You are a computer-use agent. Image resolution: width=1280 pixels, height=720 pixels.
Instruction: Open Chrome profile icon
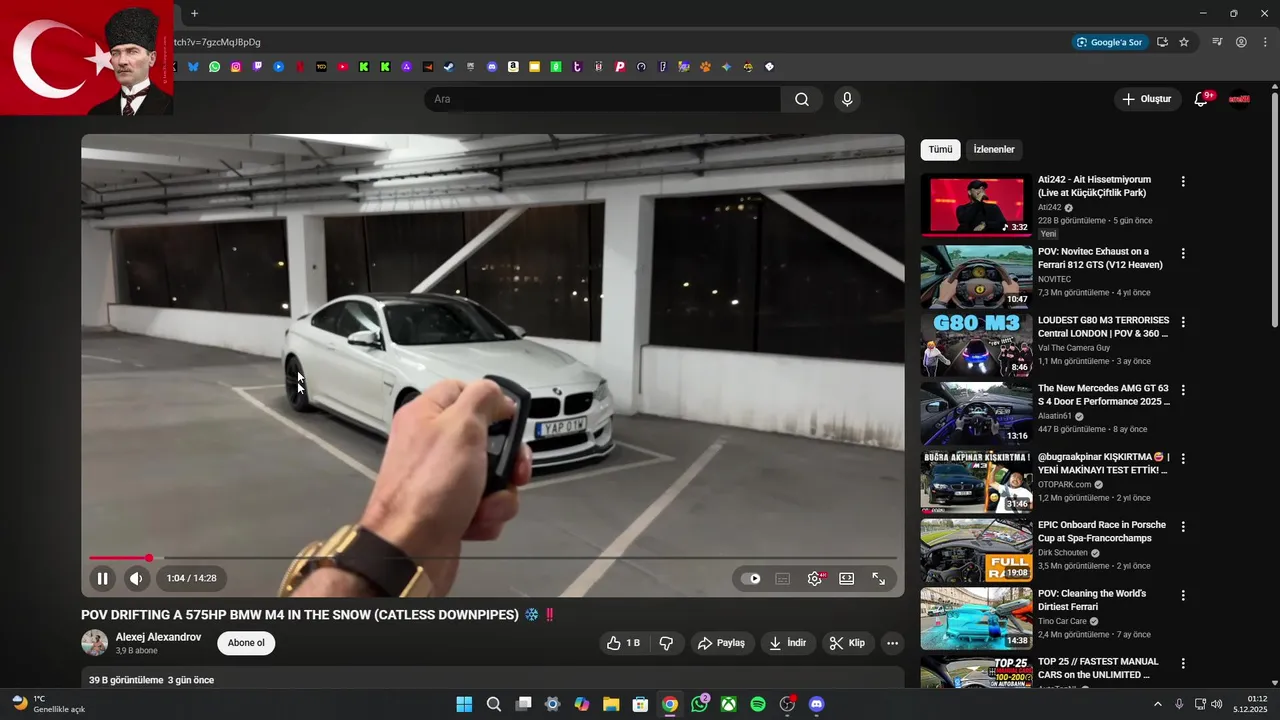1241,42
